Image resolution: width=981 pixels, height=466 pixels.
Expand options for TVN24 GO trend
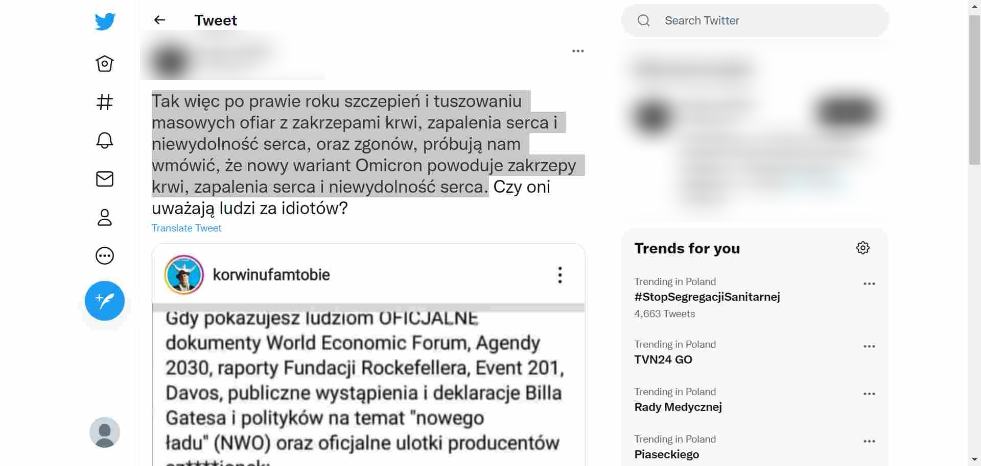(x=869, y=346)
